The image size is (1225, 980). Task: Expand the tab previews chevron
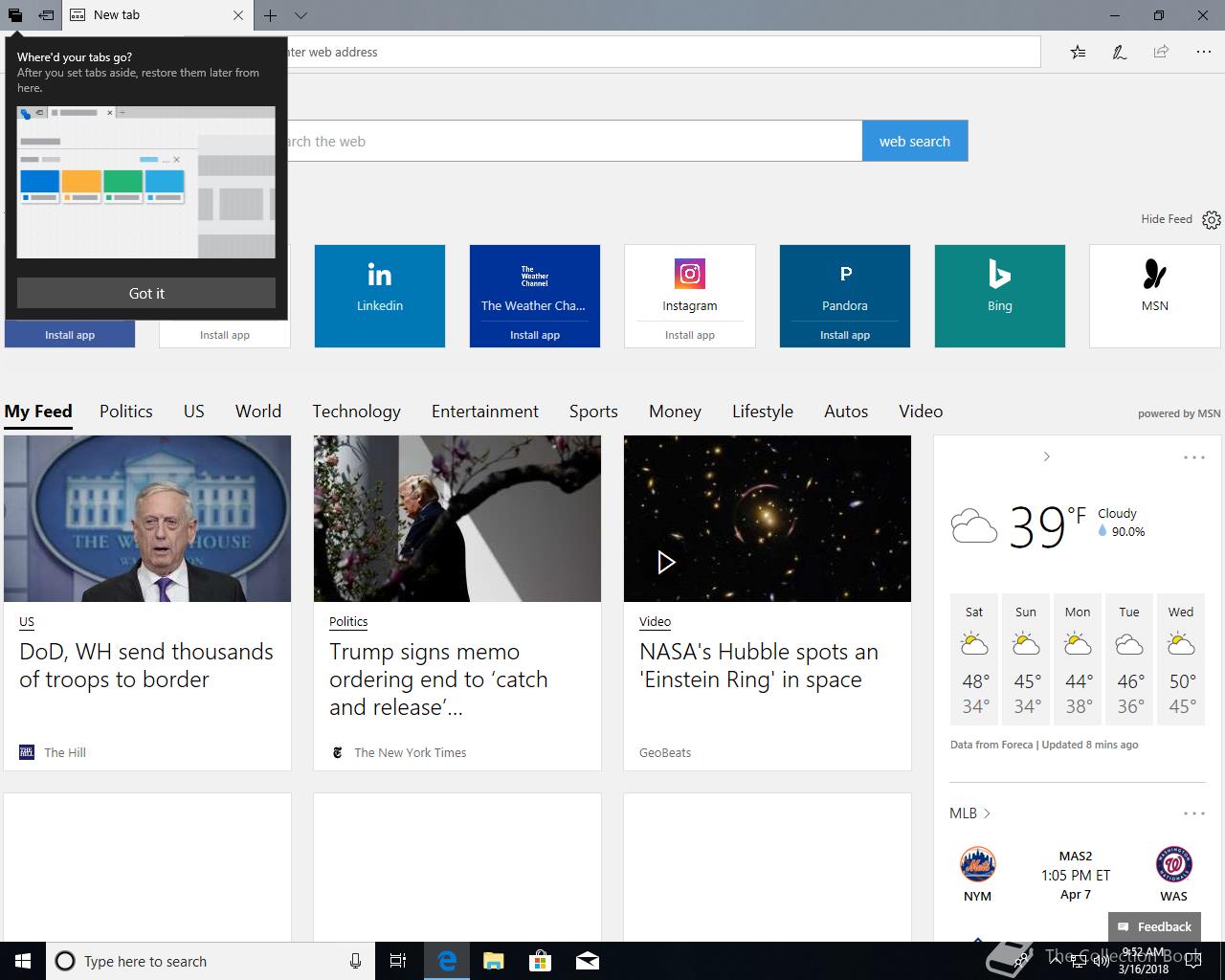point(301,15)
